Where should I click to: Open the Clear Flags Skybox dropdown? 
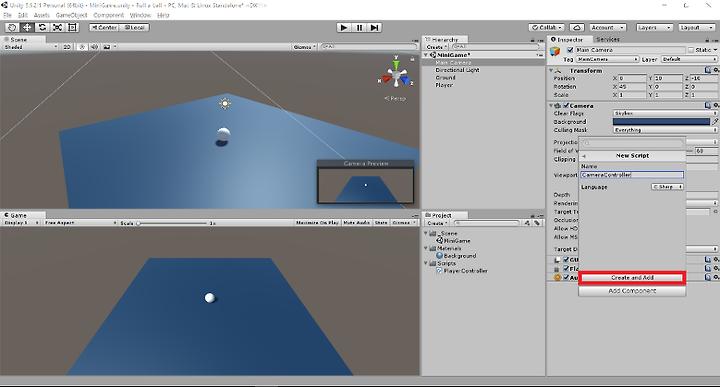click(x=665, y=113)
